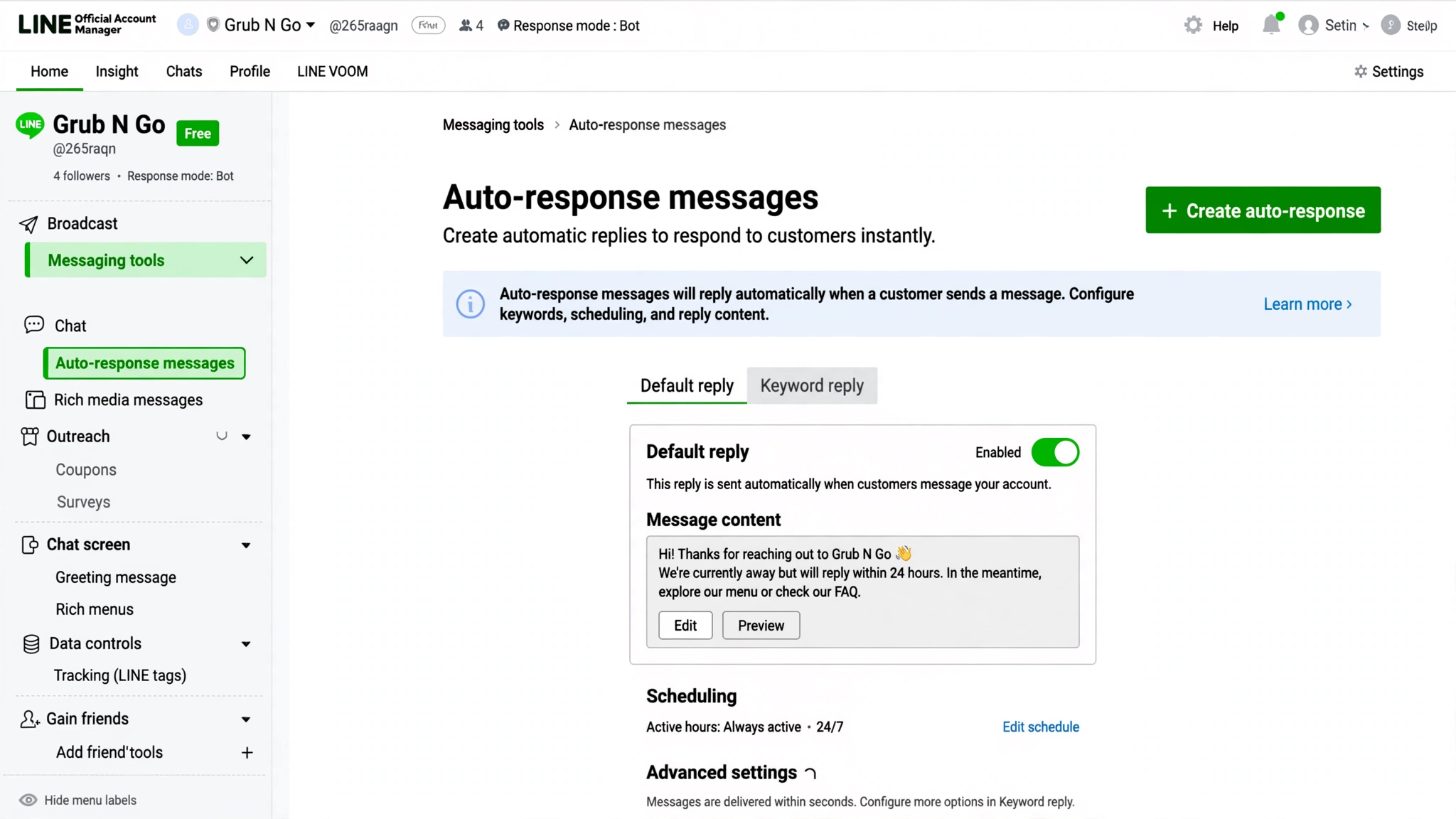Click the Setin user avatar icon
The width and height of the screenshot is (1456, 819).
pos(1308,26)
